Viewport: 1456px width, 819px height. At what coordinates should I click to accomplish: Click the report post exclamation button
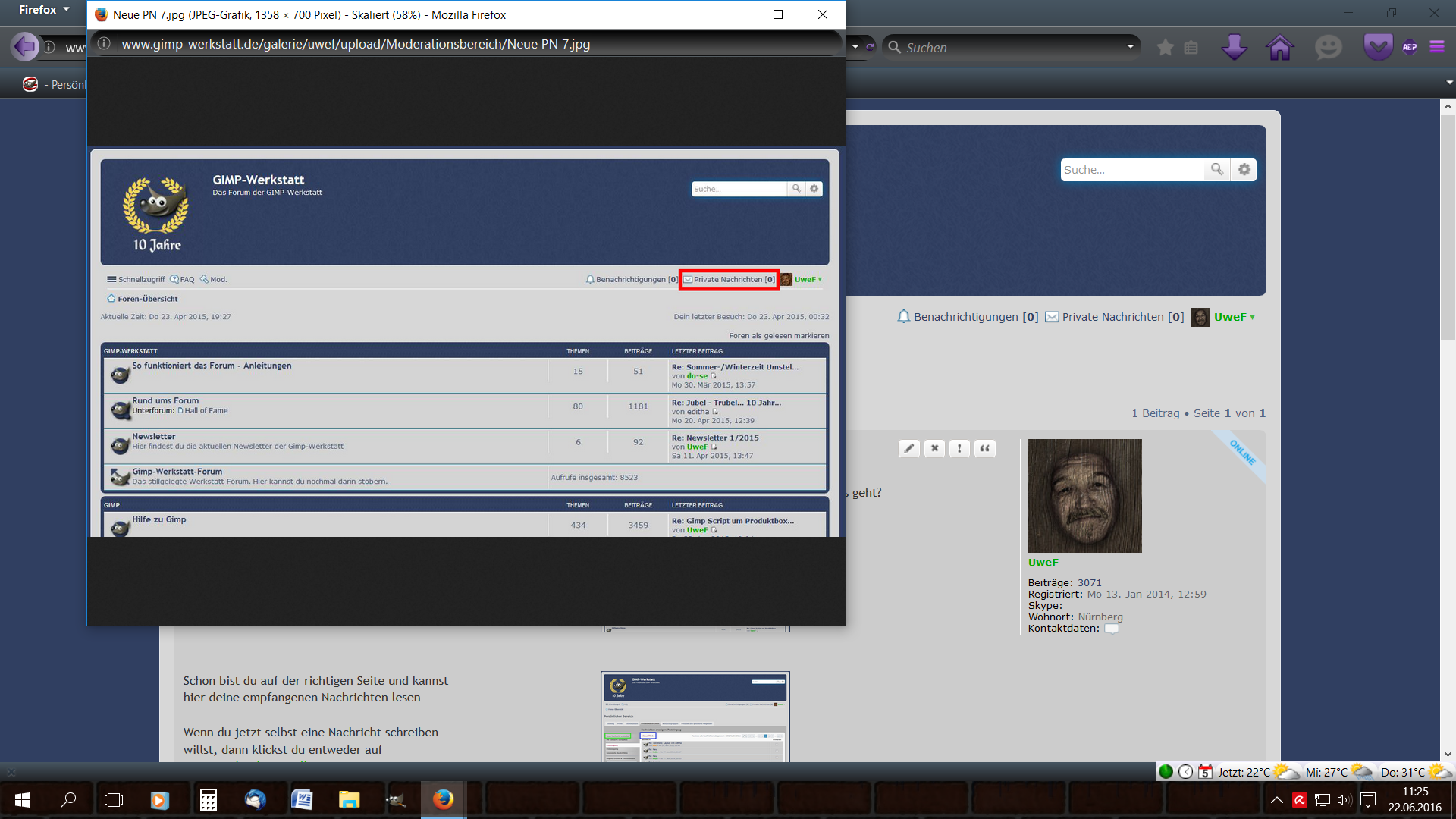pos(959,448)
